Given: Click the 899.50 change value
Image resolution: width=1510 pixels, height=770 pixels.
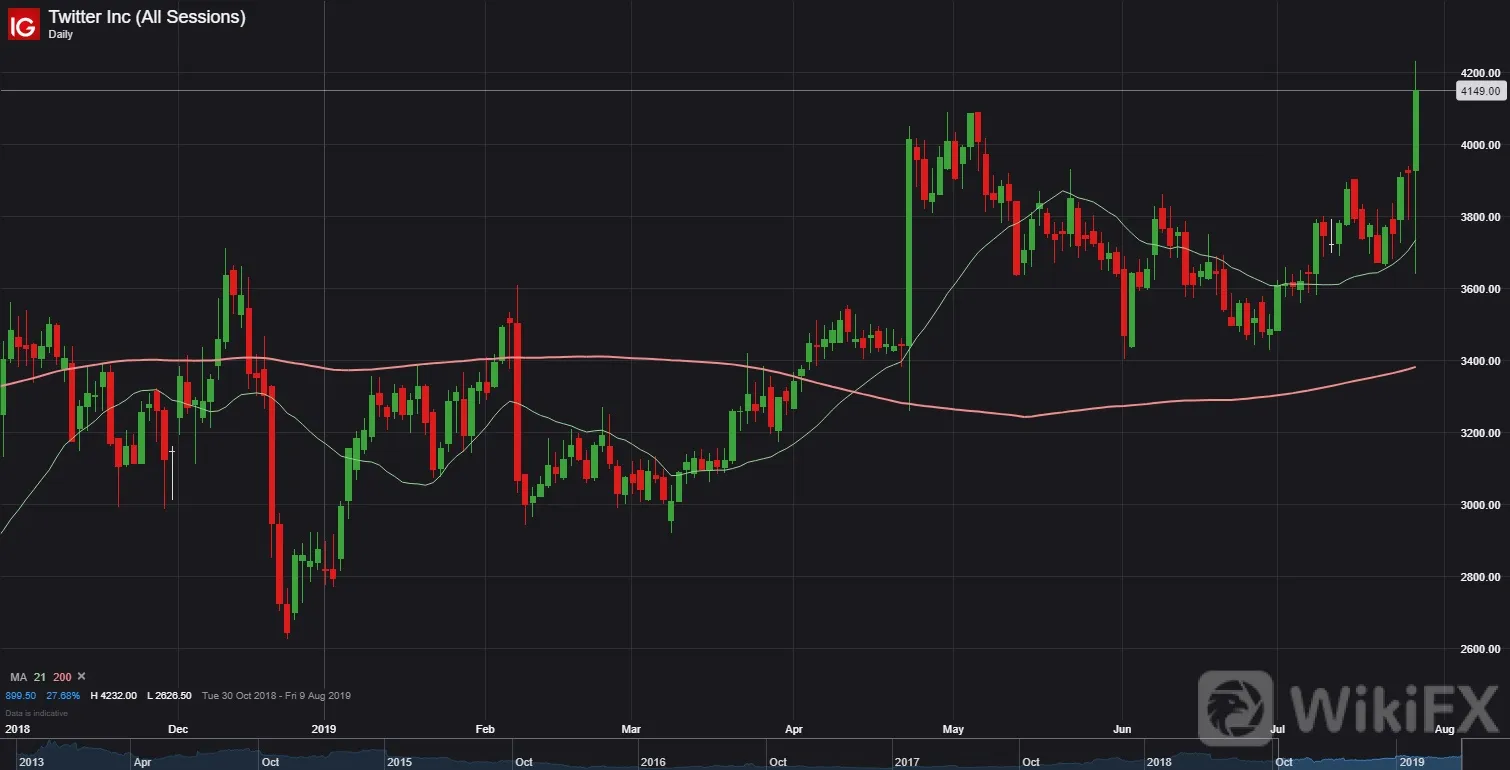Looking at the screenshot, I should click(21, 695).
